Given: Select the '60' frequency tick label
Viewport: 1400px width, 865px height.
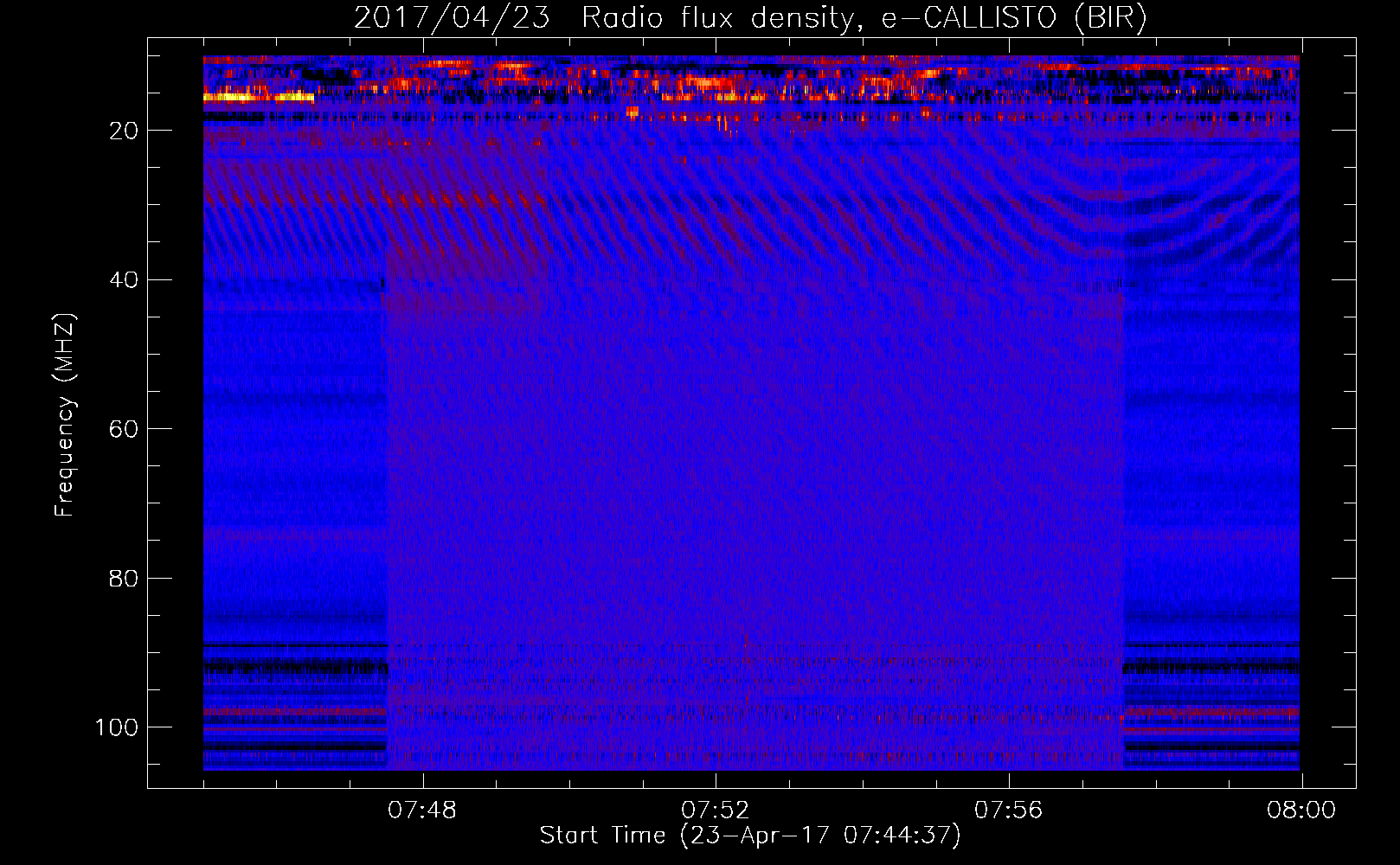Looking at the screenshot, I should click(124, 429).
